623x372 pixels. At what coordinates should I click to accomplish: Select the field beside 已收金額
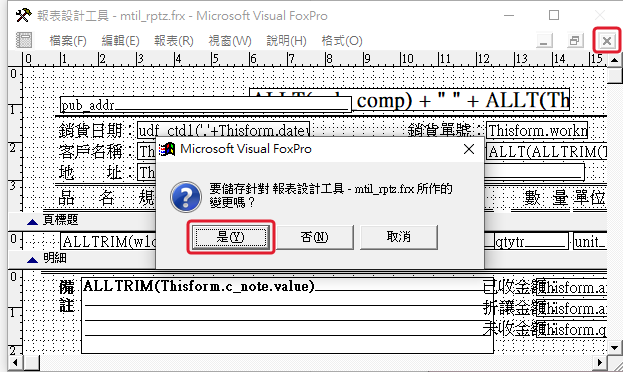point(571,287)
